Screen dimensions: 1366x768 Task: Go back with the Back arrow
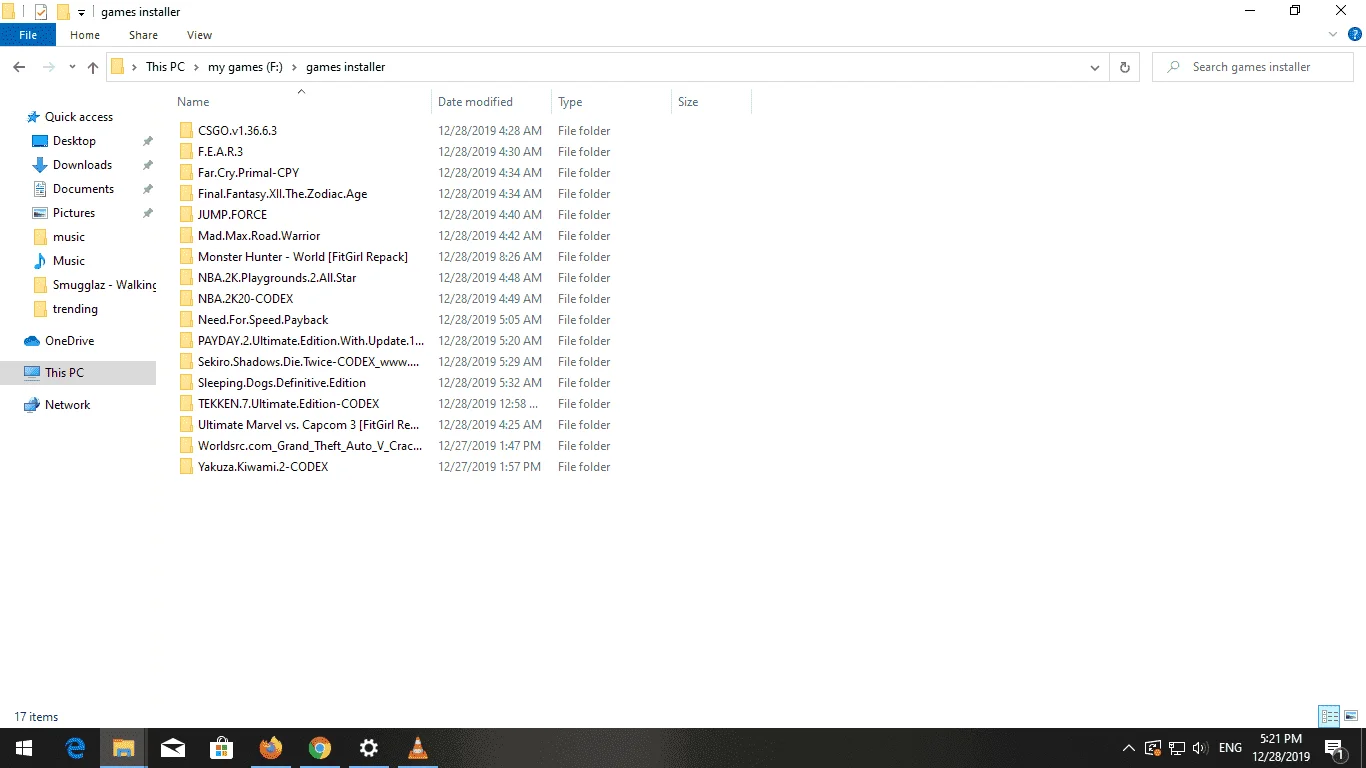click(x=19, y=67)
